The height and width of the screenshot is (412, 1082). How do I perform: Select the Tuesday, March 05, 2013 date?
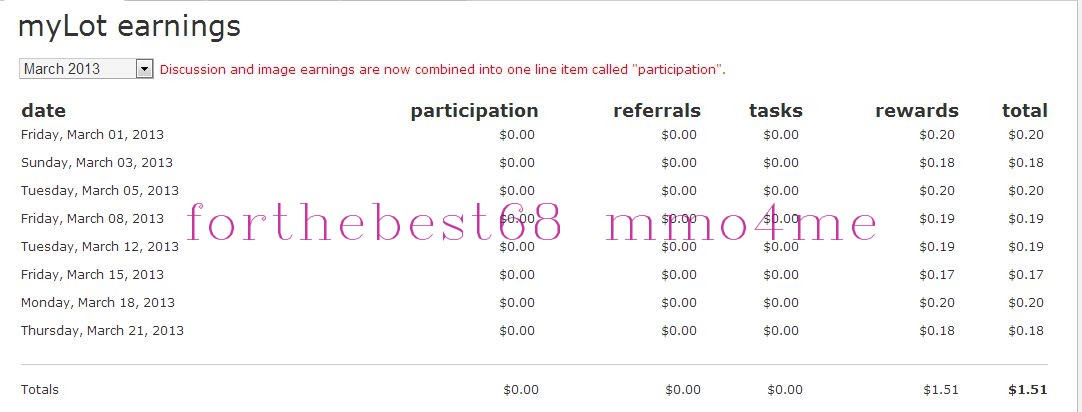pyautogui.click(x=99, y=191)
